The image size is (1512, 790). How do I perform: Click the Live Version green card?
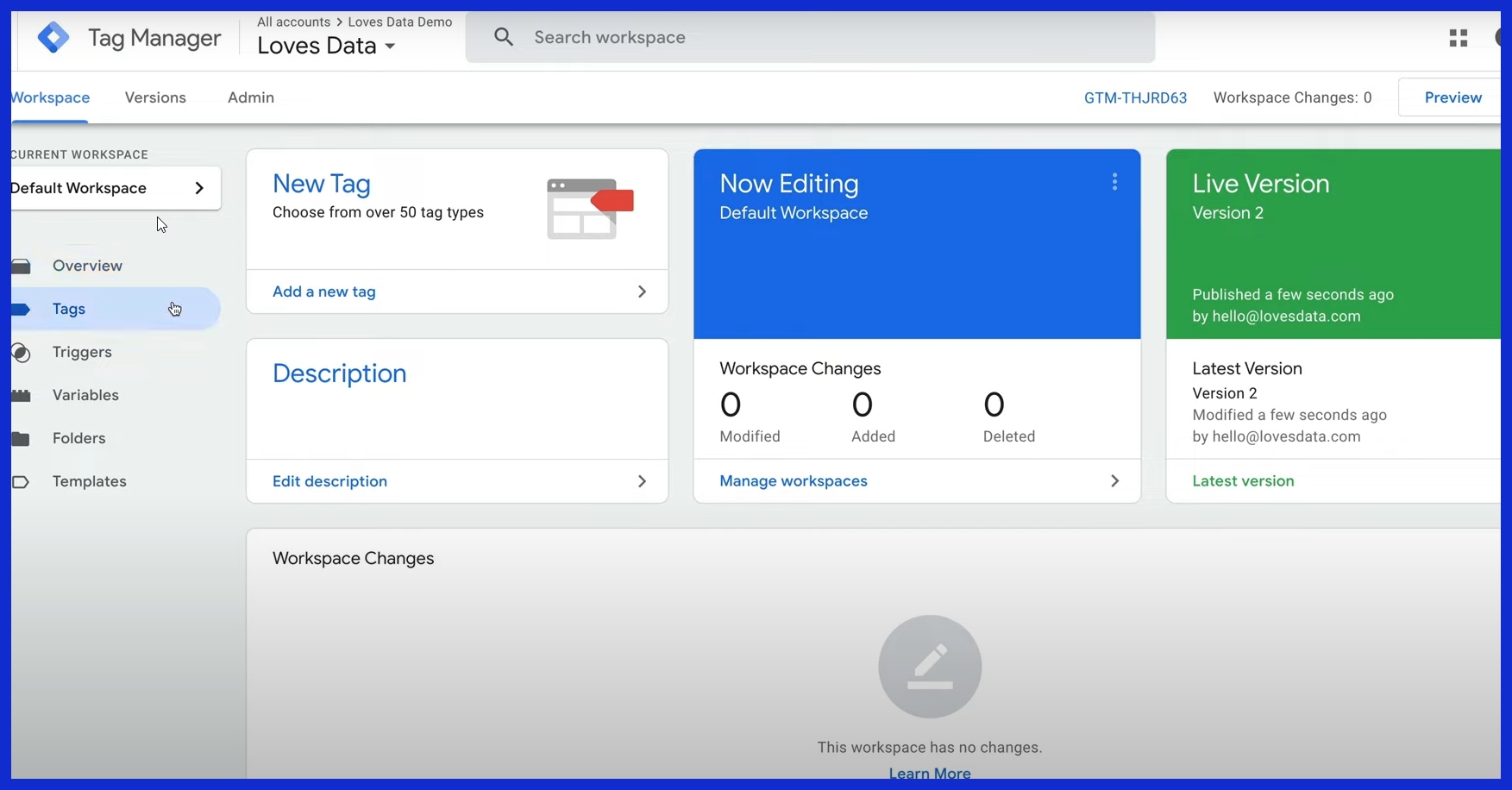[x=1333, y=244]
